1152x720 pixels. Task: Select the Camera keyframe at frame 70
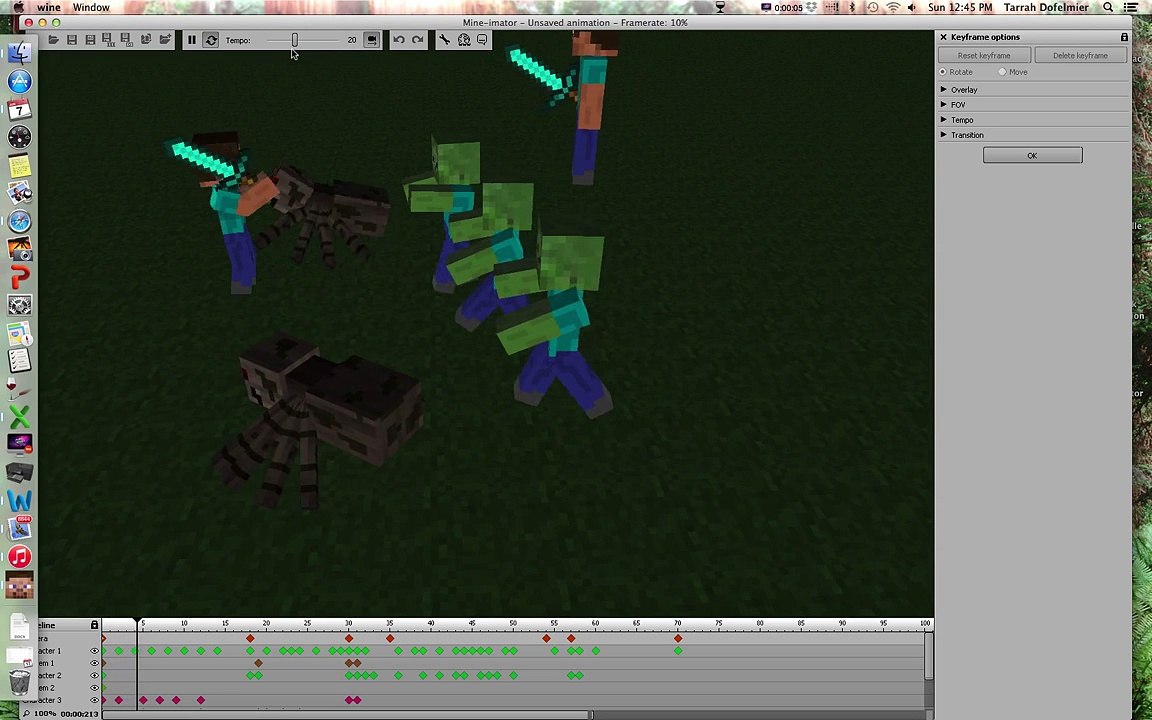[678, 638]
